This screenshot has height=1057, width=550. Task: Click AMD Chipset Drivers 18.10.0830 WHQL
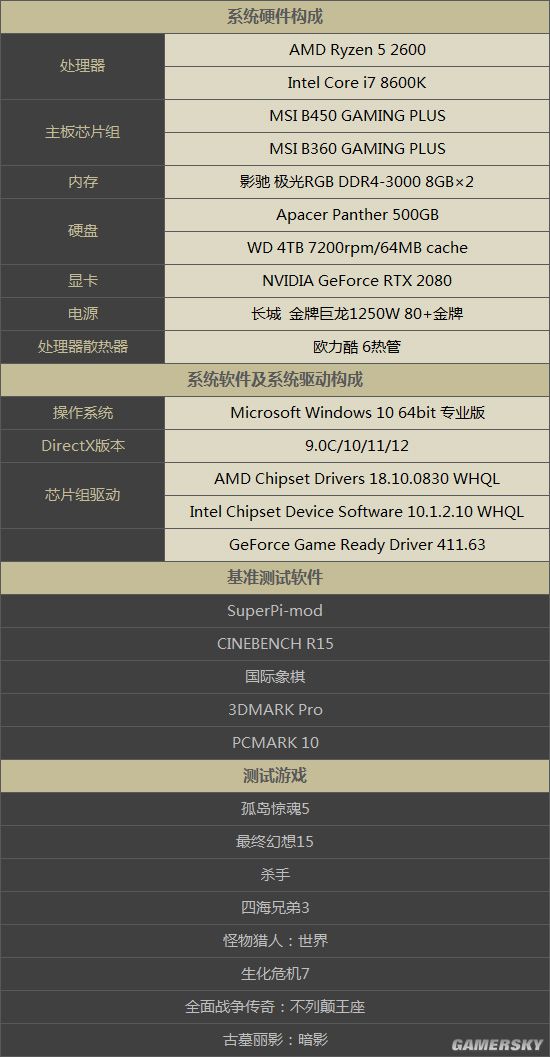click(x=357, y=479)
